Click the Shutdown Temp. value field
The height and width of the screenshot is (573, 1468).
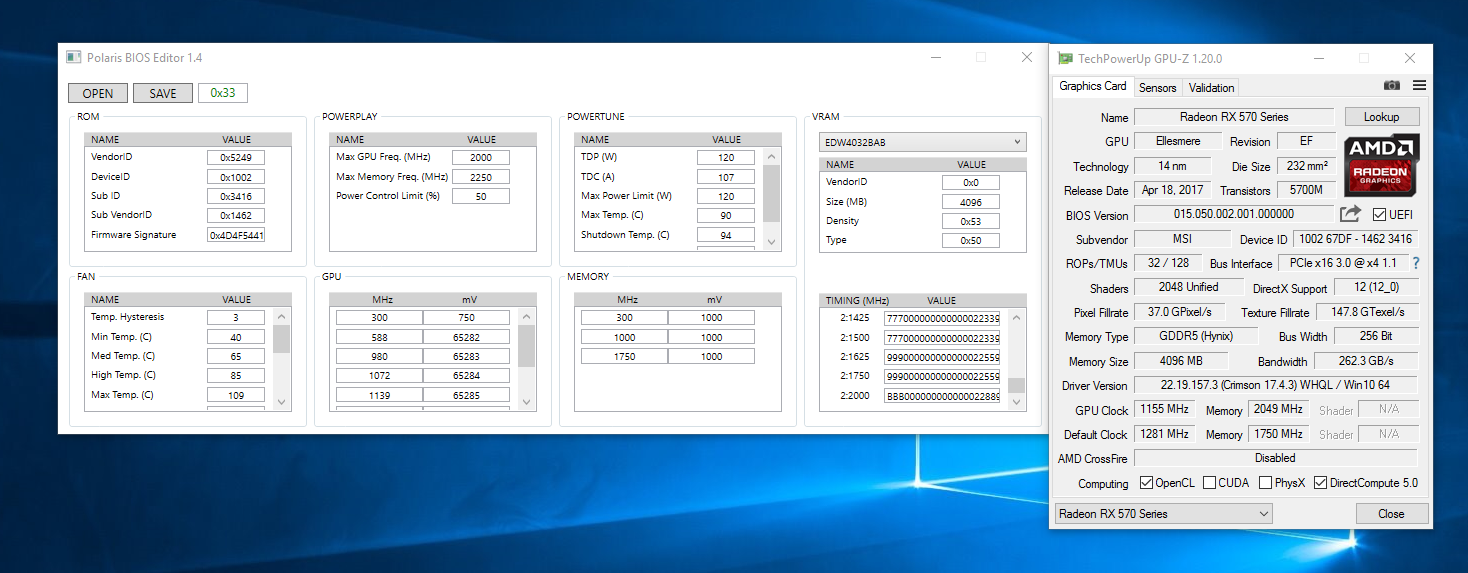point(726,235)
